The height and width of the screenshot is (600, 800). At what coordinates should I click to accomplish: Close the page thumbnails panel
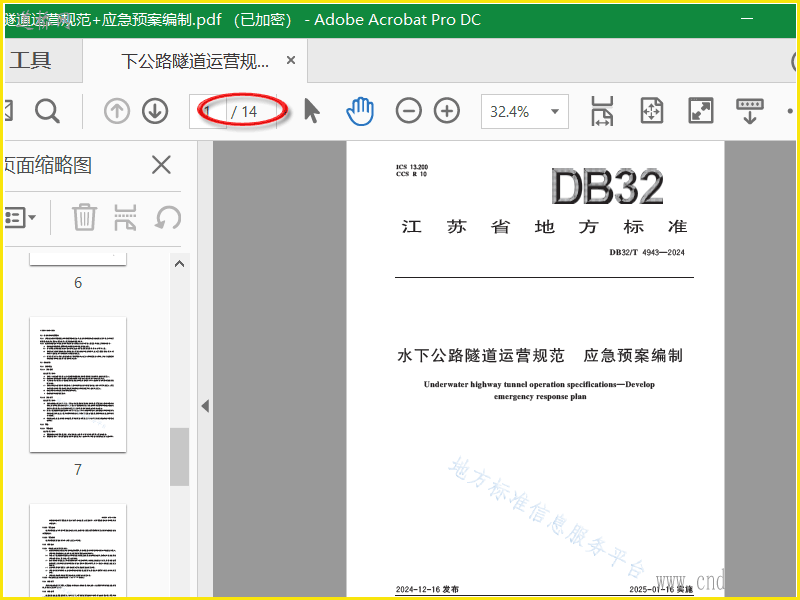point(161,165)
